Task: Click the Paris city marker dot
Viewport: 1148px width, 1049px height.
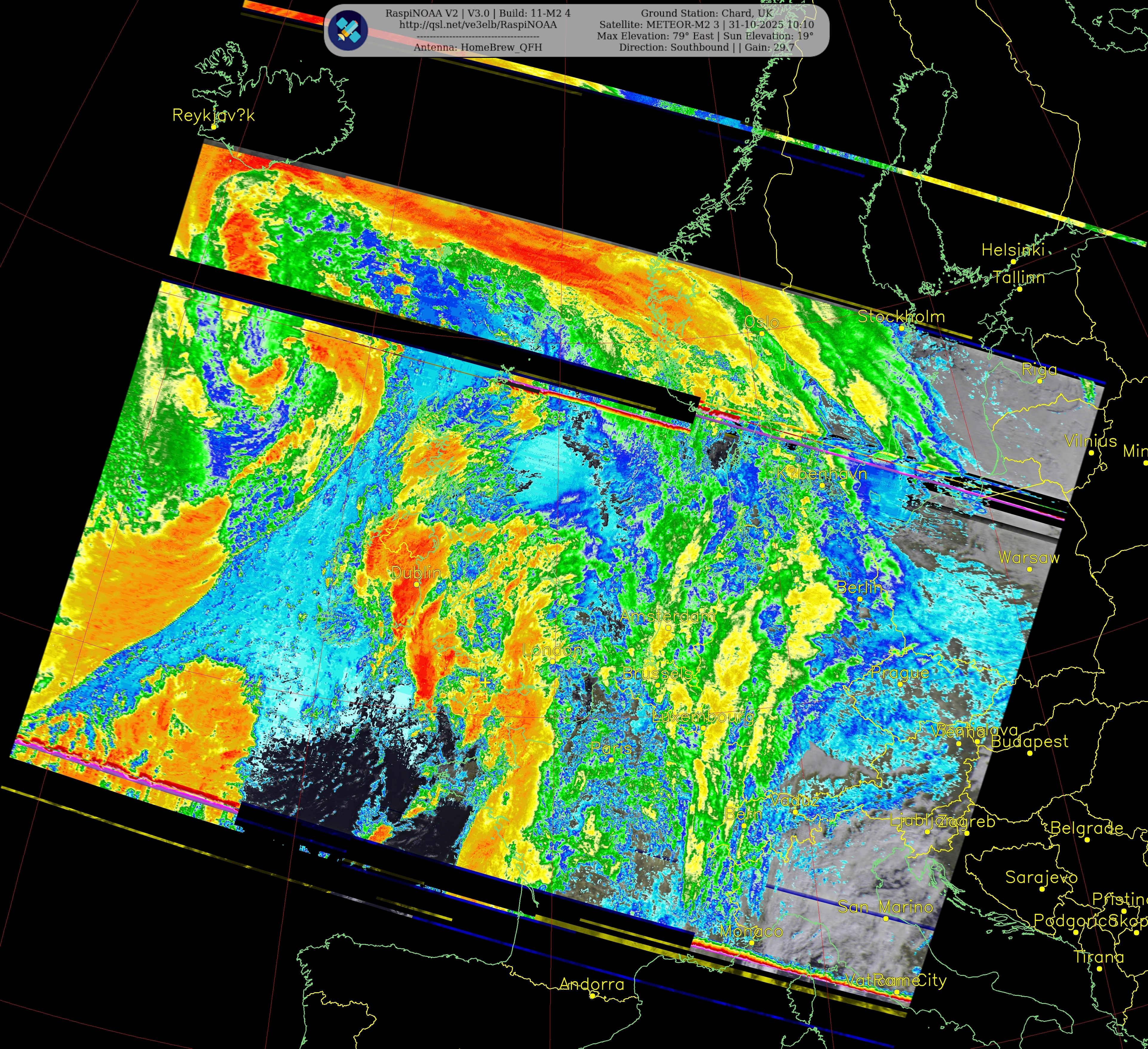Action: (x=611, y=760)
